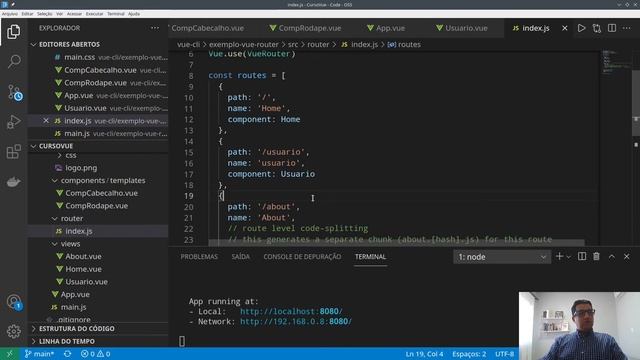The height and width of the screenshot is (360, 640).
Task: Switch to CompCabecalho.vue editor tab
Action: [207, 28]
